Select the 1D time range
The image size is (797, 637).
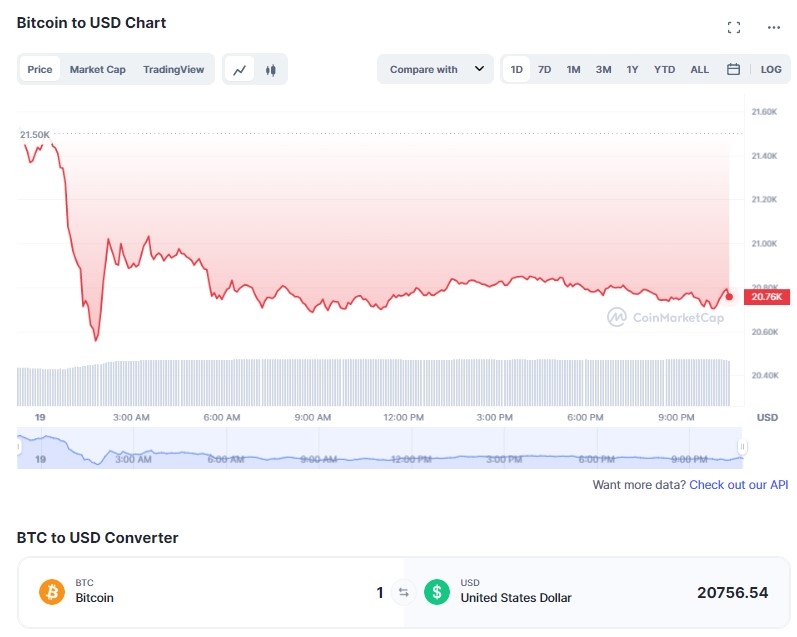tap(516, 70)
